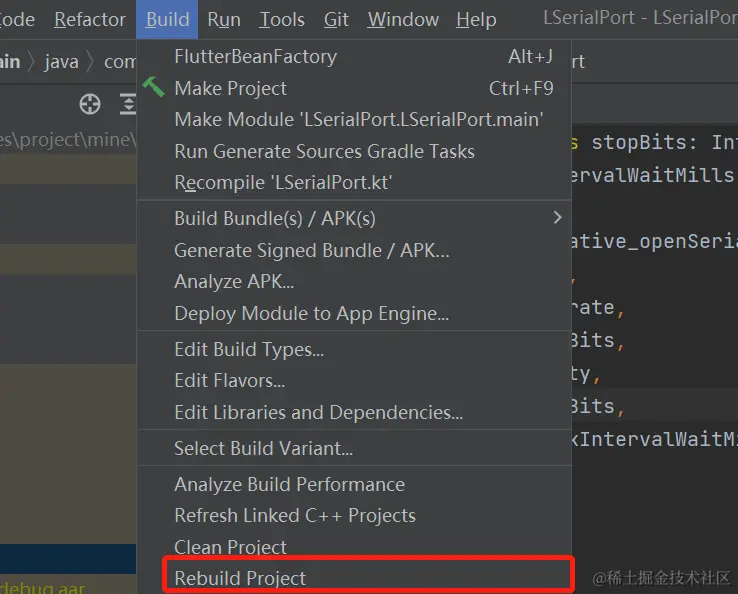This screenshot has height=594, width=738.
Task: Select Recompile 'LSerialPort.kt'
Action: [x=354, y=183]
